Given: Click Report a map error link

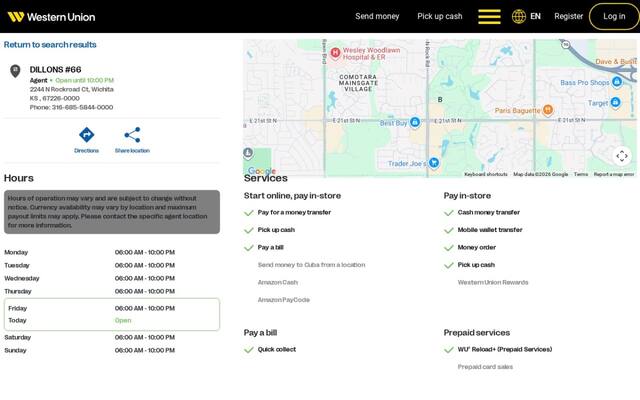Looking at the screenshot, I should [614, 174].
